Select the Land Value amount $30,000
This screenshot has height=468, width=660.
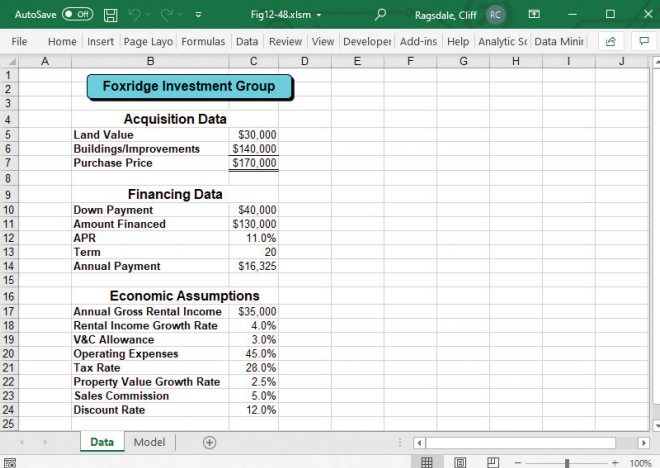254,135
